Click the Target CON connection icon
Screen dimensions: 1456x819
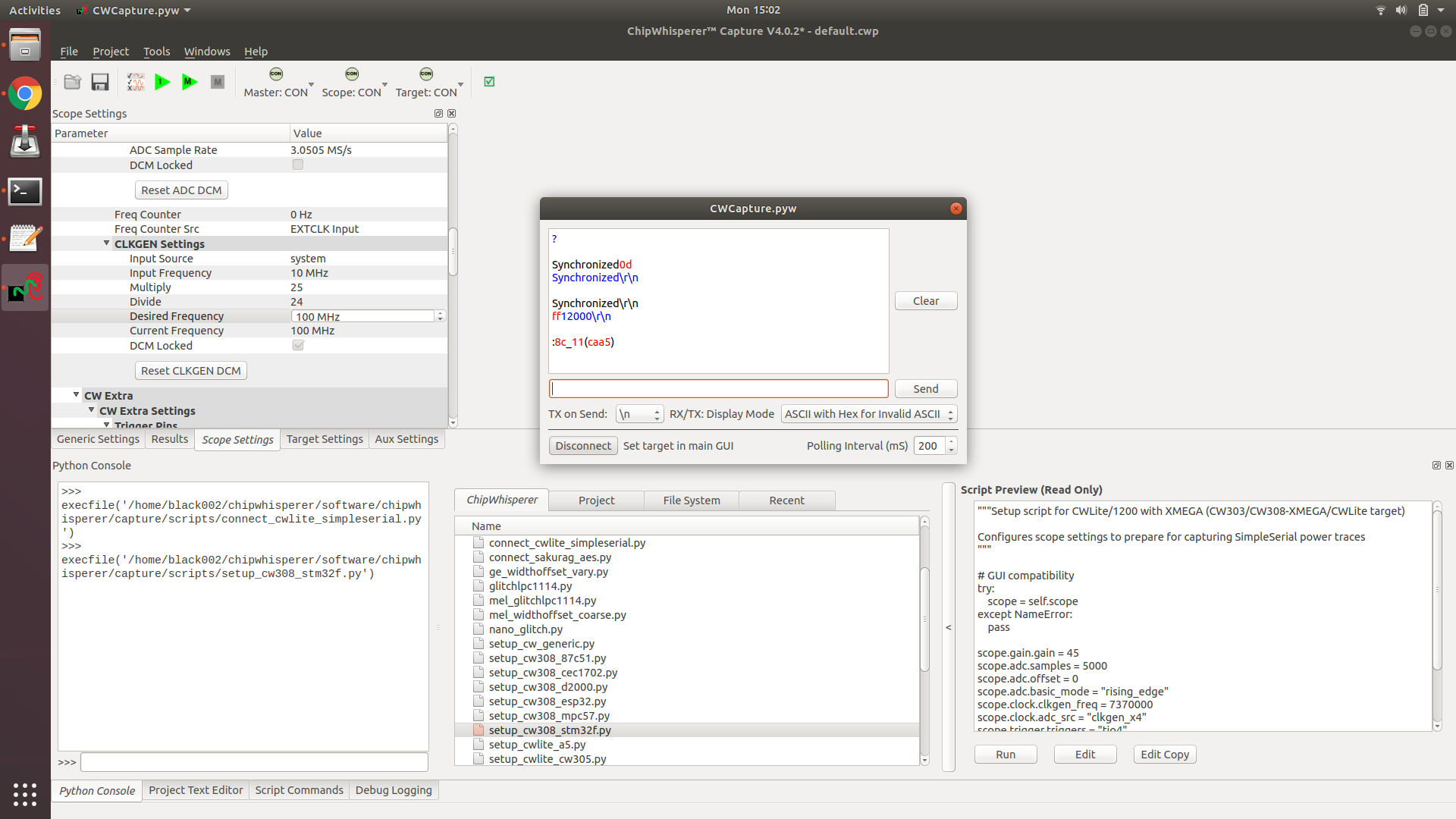pyautogui.click(x=426, y=74)
